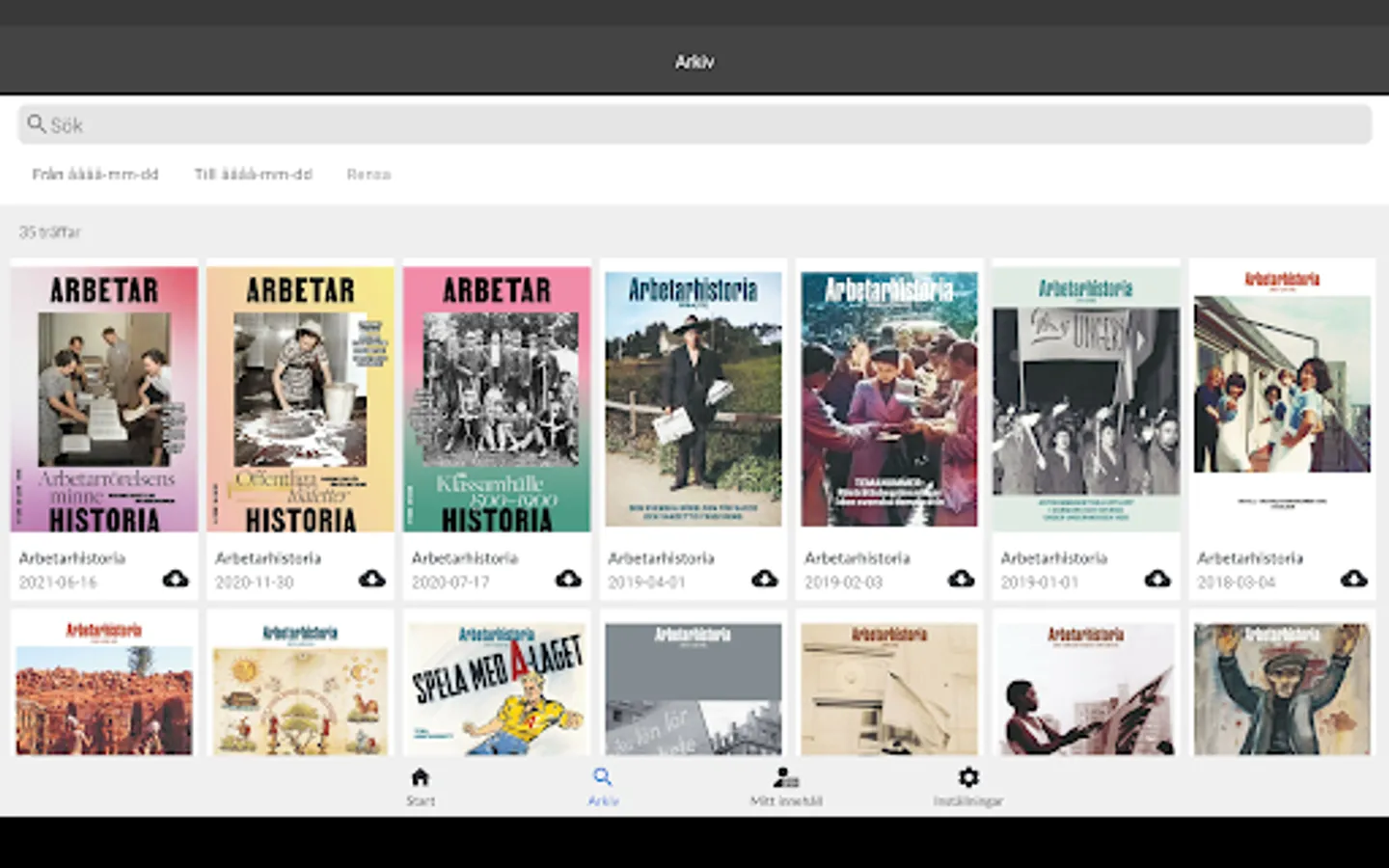The image size is (1389, 868).
Task: Download the 2021-06-16 Arbetarhistoria issue
Action: point(176,579)
